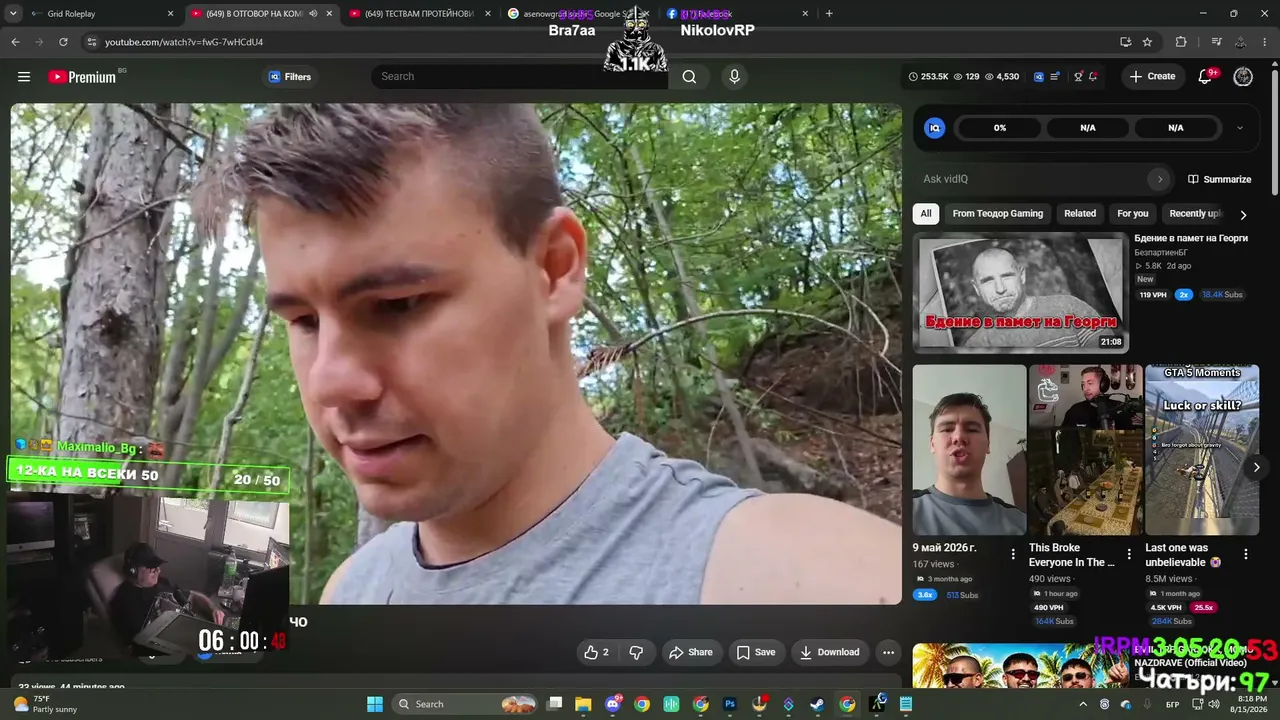Switch to the Facebook tab
The height and width of the screenshot is (720, 1280).
[x=737, y=14]
